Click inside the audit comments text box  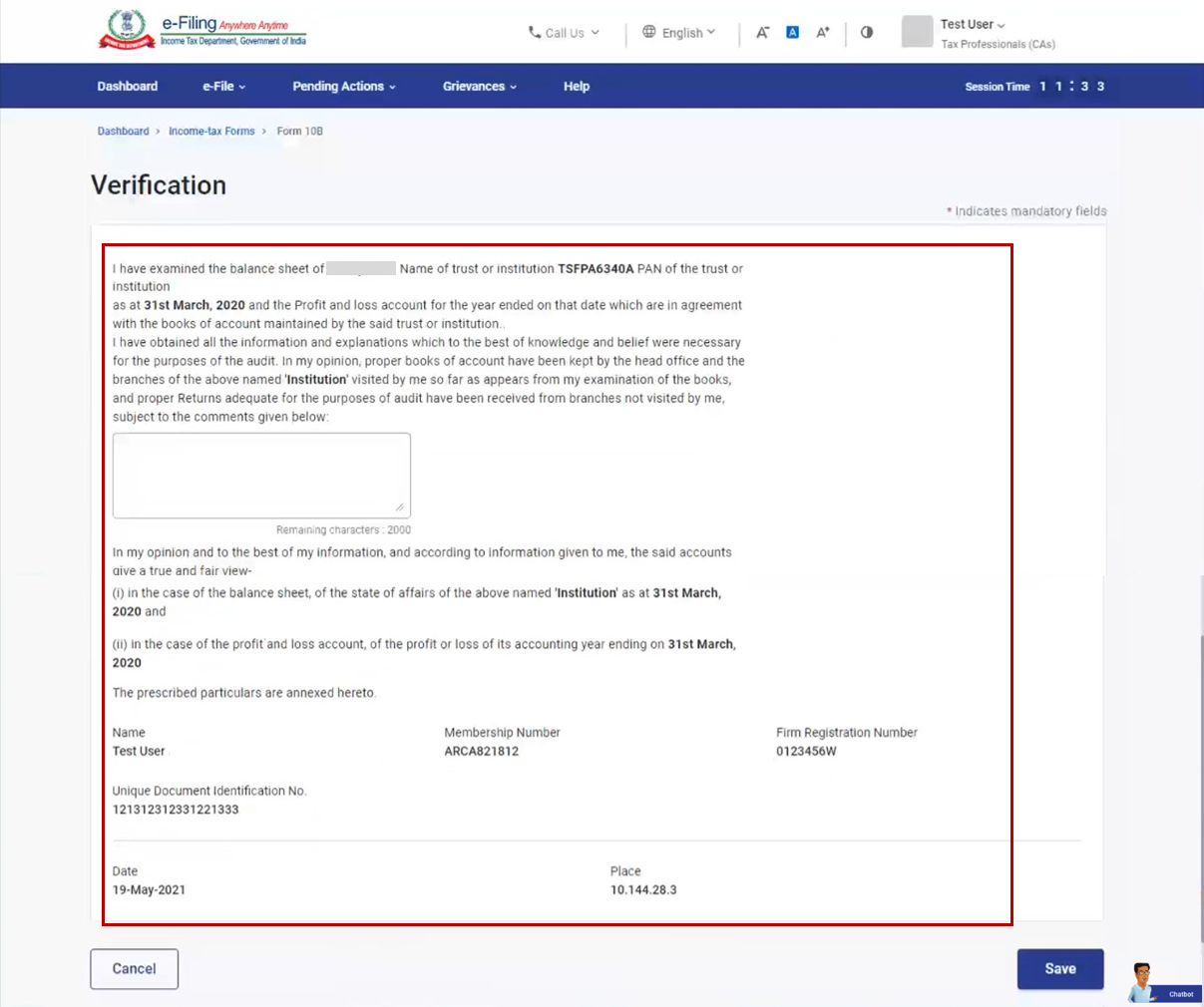260,474
